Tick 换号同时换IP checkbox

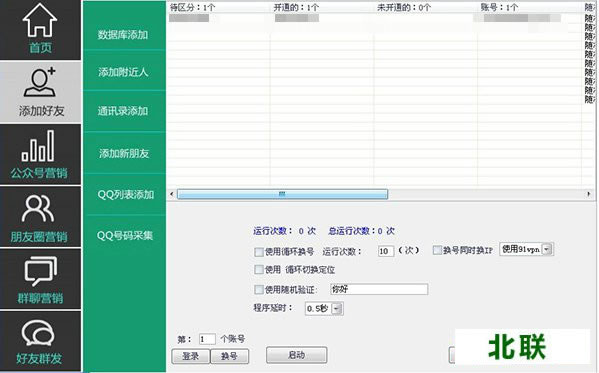pos(437,250)
